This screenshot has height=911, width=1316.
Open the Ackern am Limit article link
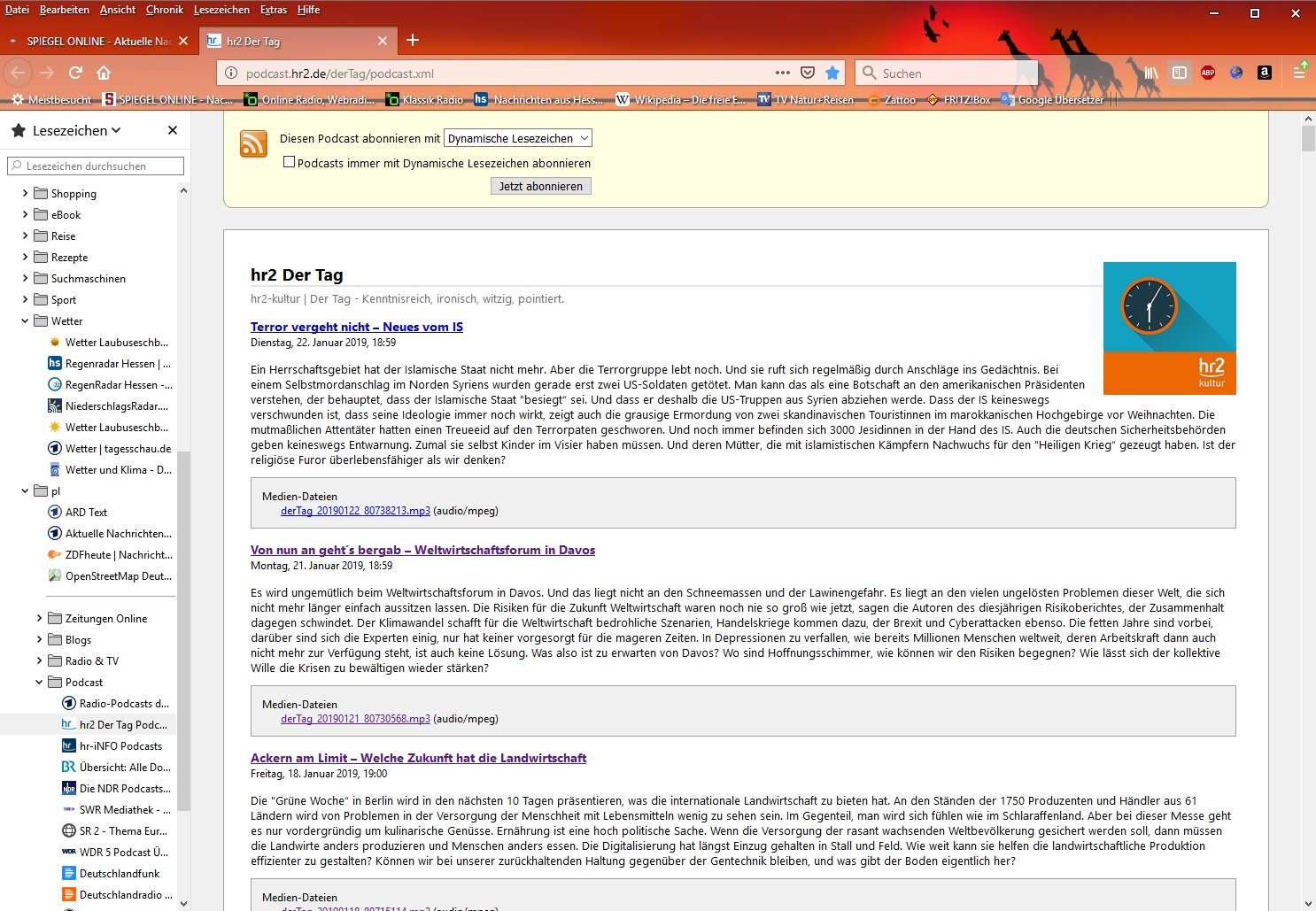coord(419,758)
